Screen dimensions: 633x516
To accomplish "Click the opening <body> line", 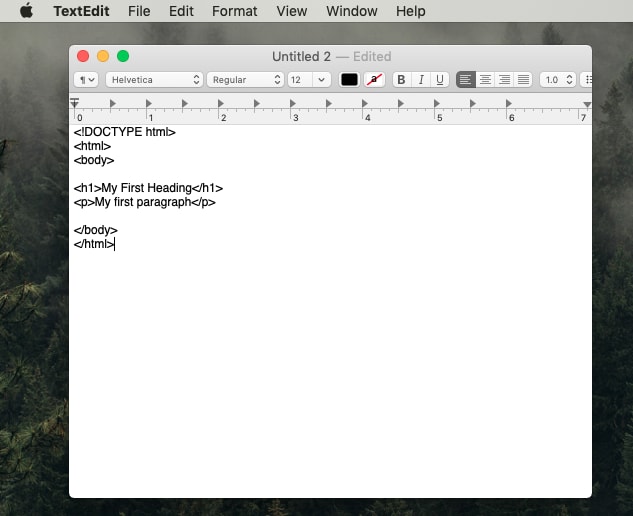I will click(94, 160).
